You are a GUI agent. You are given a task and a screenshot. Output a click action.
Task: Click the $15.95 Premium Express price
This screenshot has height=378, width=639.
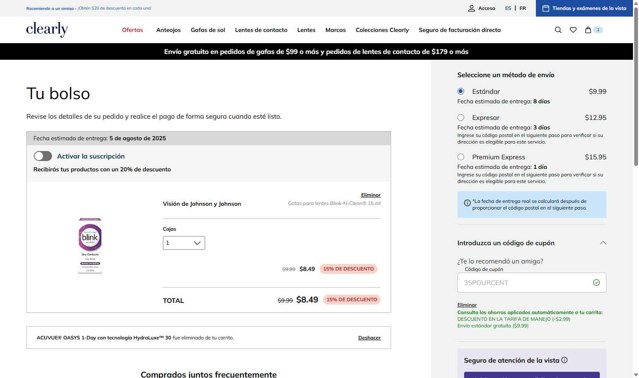pos(595,157)
